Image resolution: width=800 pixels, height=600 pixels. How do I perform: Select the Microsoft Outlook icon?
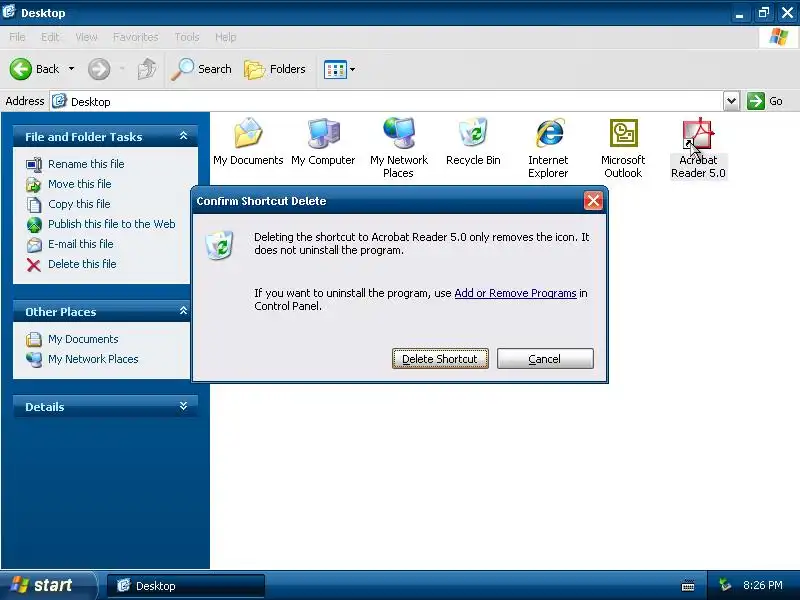coord(623,148)
